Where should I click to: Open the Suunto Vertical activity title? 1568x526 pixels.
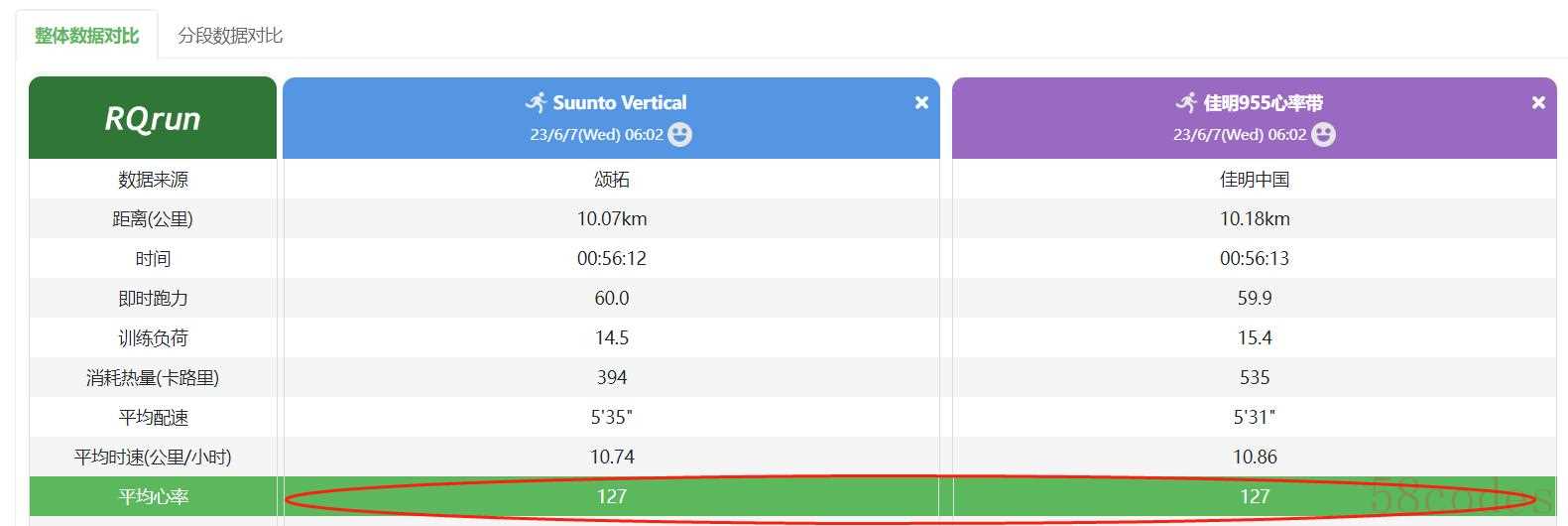click(619, 102)
